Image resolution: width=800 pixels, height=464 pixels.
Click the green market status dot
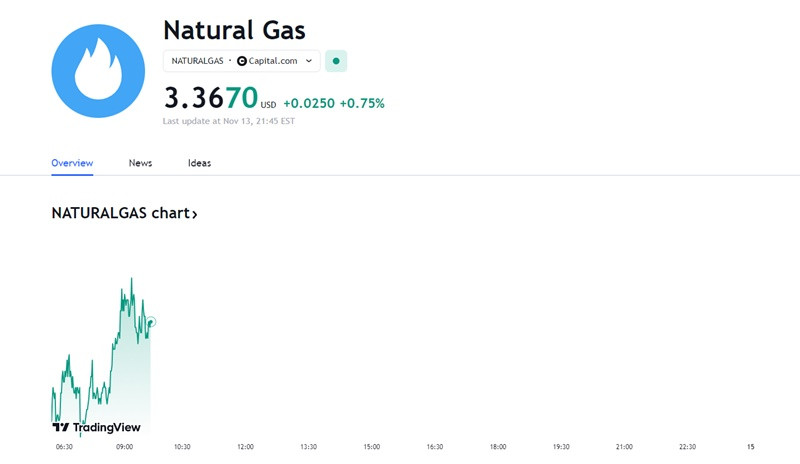336,61
